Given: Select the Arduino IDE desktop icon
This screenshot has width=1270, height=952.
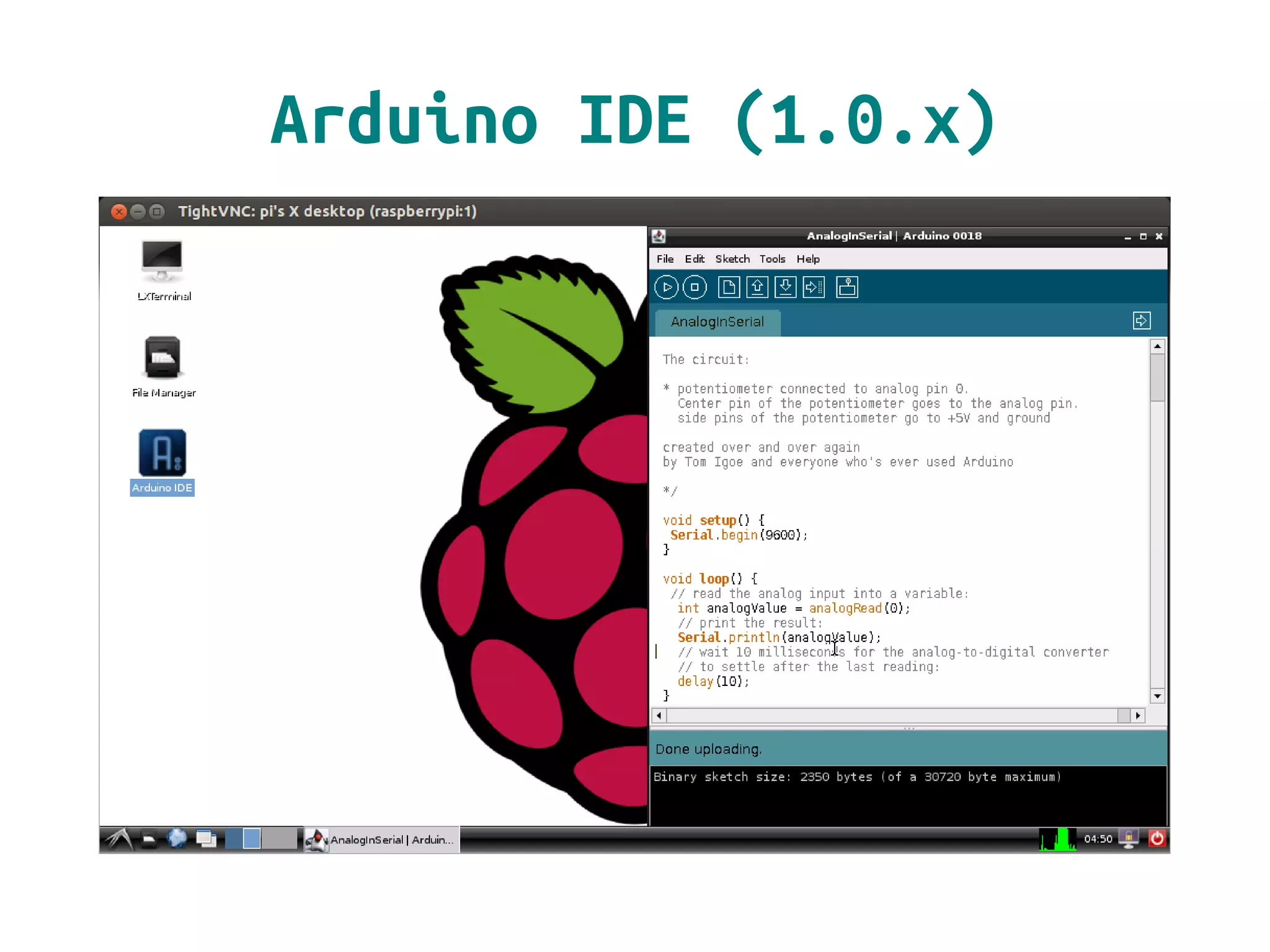Looking at the screenshot, I should coord(162,462).
